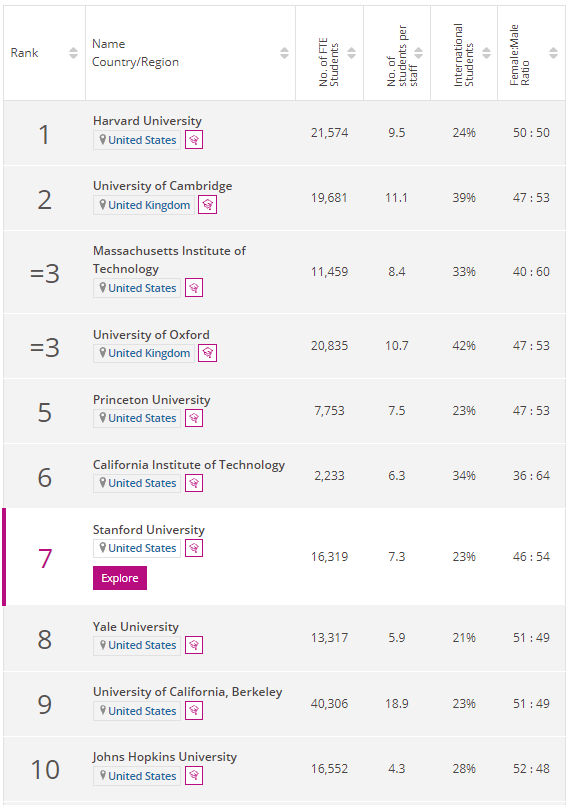Click graduation cap icon beside Harvard University
The width and height of the screenshot is (570, 805).
pyautogui.click(x=194, y=140)
